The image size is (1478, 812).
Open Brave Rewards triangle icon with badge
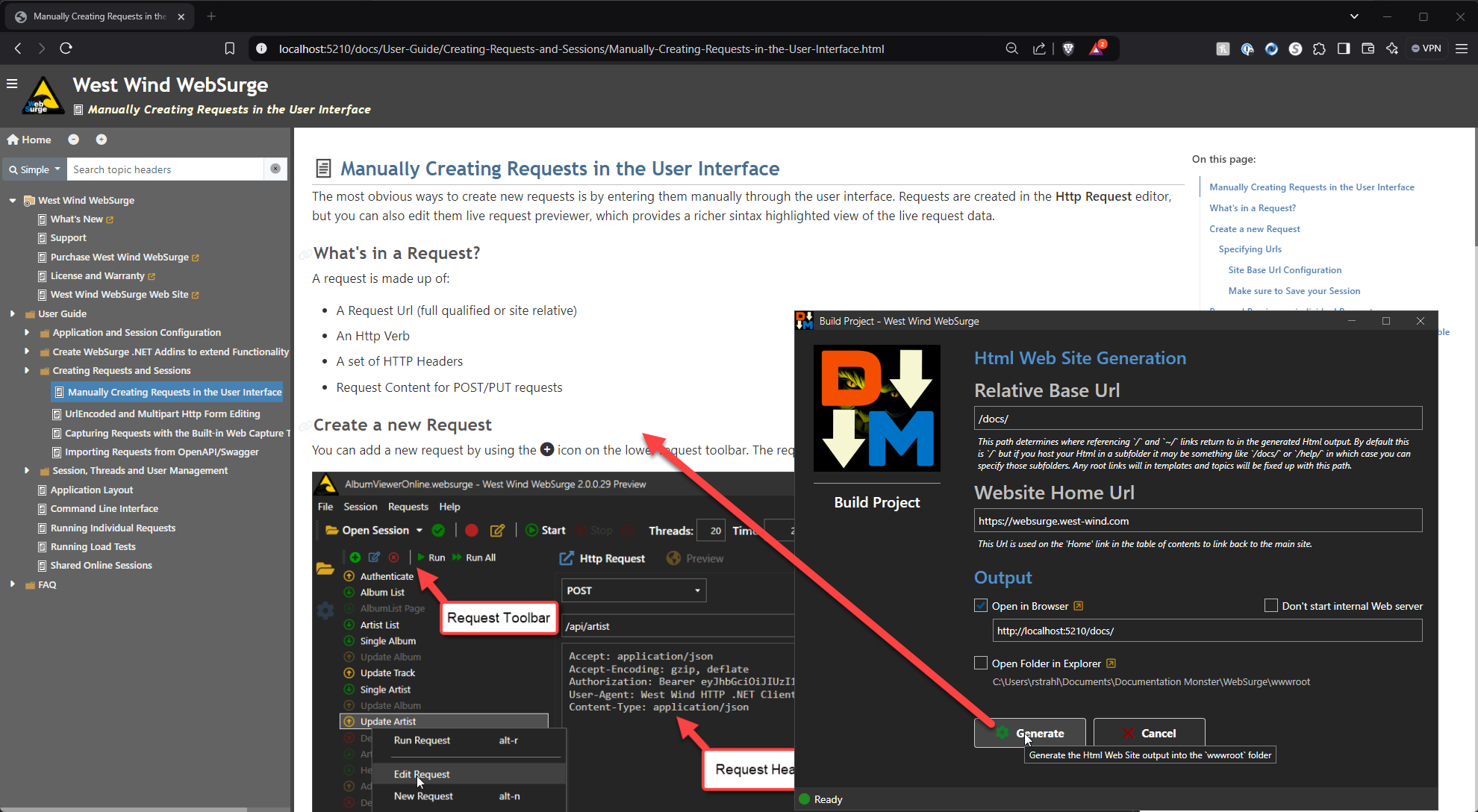1097,49
